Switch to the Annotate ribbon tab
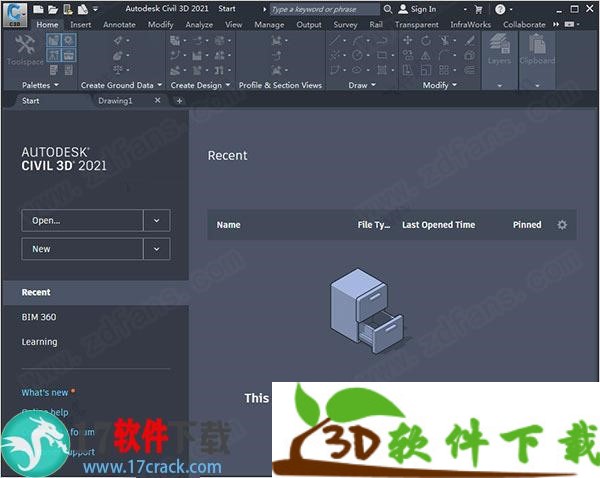This screenshot has width=600, height=478. [x=119, y=25]
